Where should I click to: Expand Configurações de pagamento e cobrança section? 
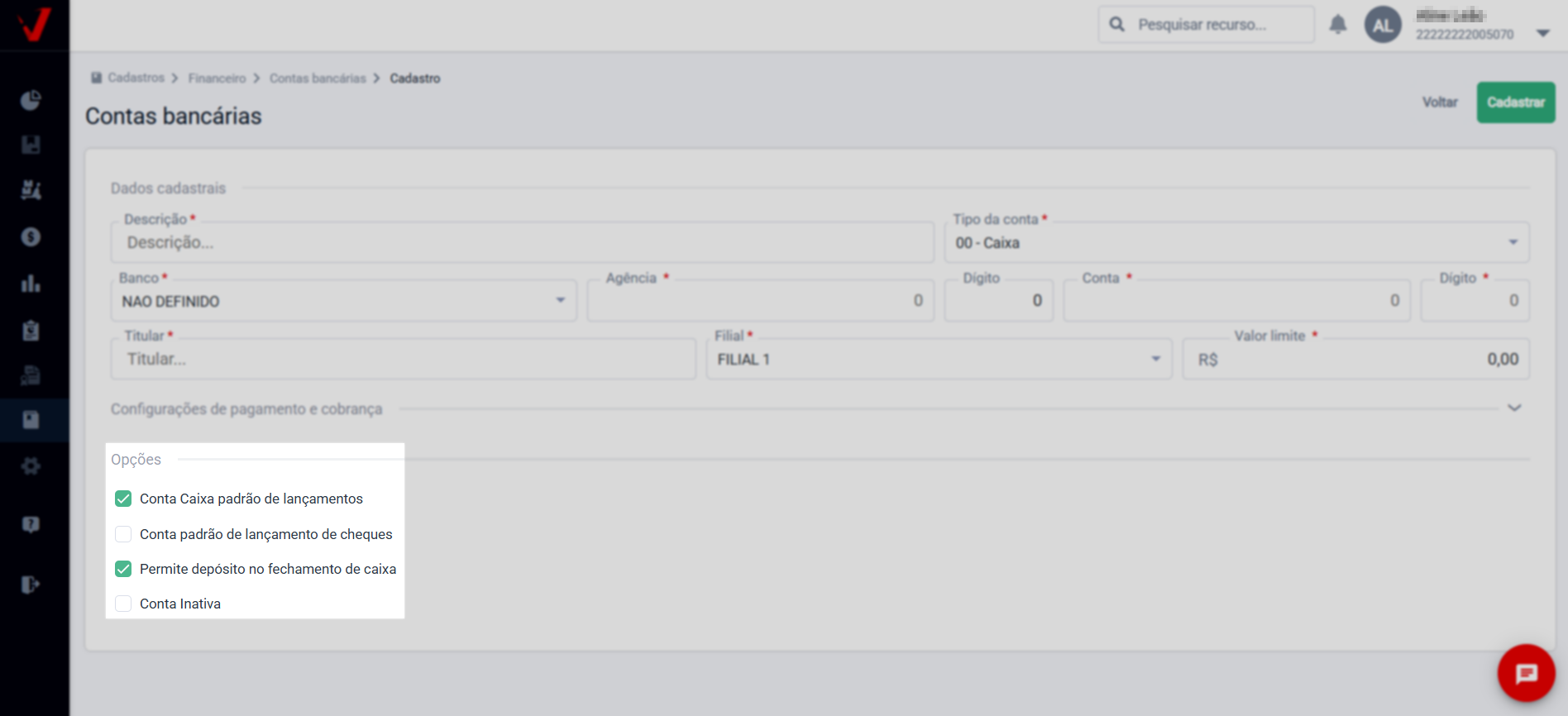[x=1514, y=408]
